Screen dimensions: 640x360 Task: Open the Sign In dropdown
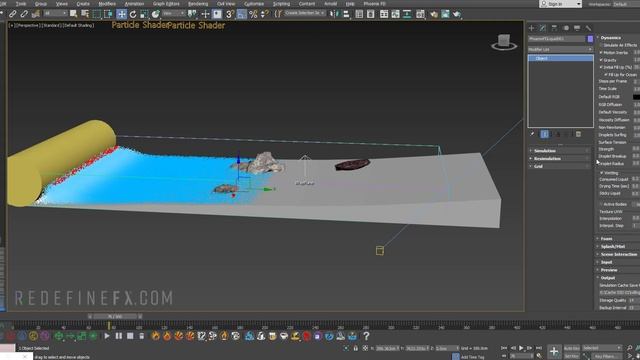tap(560, 4)
